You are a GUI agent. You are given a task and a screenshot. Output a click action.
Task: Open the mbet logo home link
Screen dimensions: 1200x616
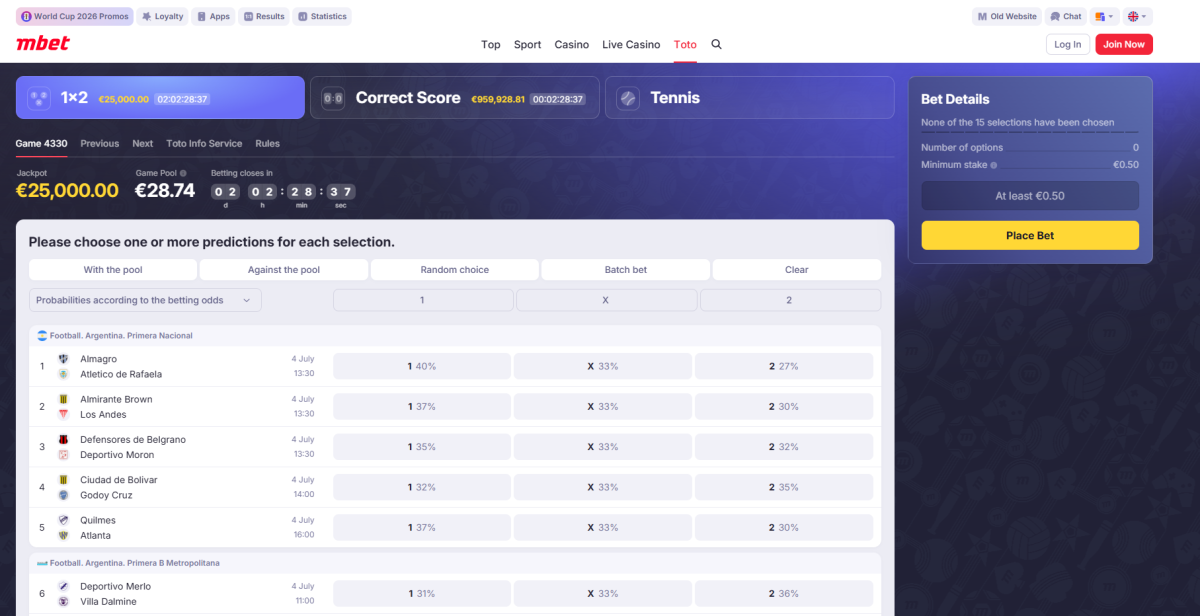point(42,44)
